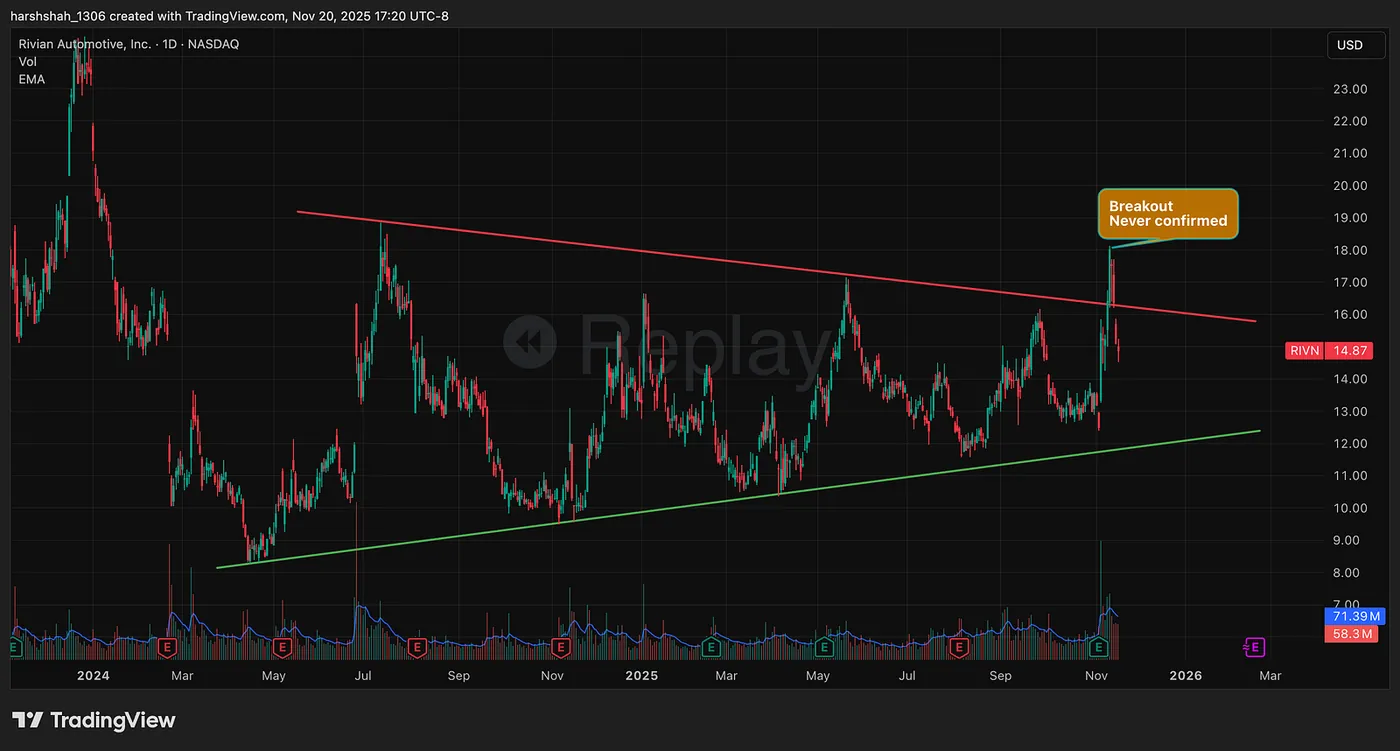Click the 2026 label on time axis
Image resolution: width=1400 pixels, height=751 pixels.
pyautogui.click(x=1186, y=676)
